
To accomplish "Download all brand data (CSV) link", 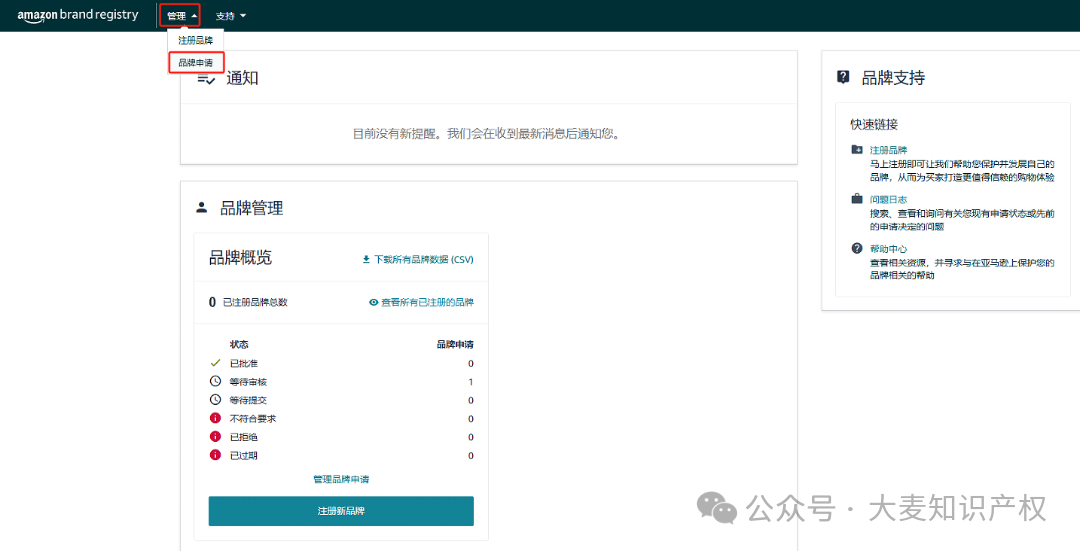I will coord(423,260).
